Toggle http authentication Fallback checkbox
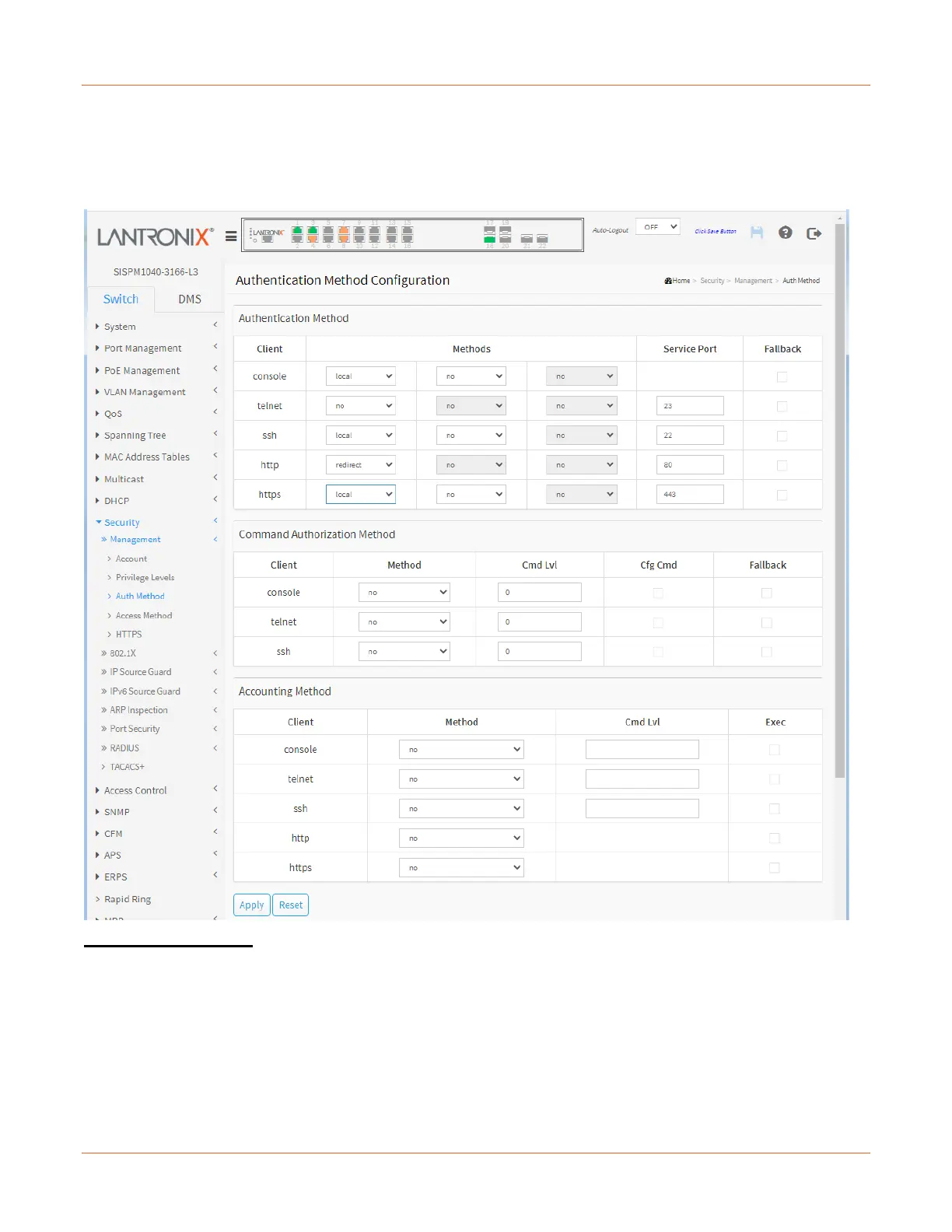952x1232 pixels. [x=782, y=466]
